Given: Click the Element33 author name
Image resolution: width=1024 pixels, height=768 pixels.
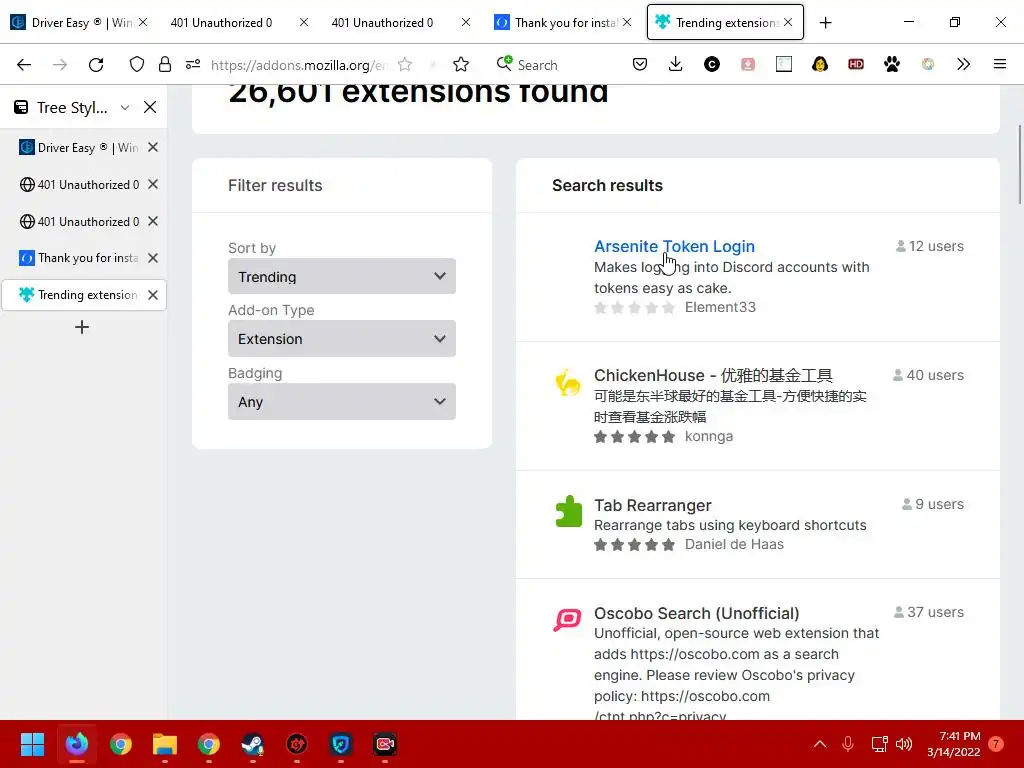Looking at the screenshot, I should click(x=720, y=307).
